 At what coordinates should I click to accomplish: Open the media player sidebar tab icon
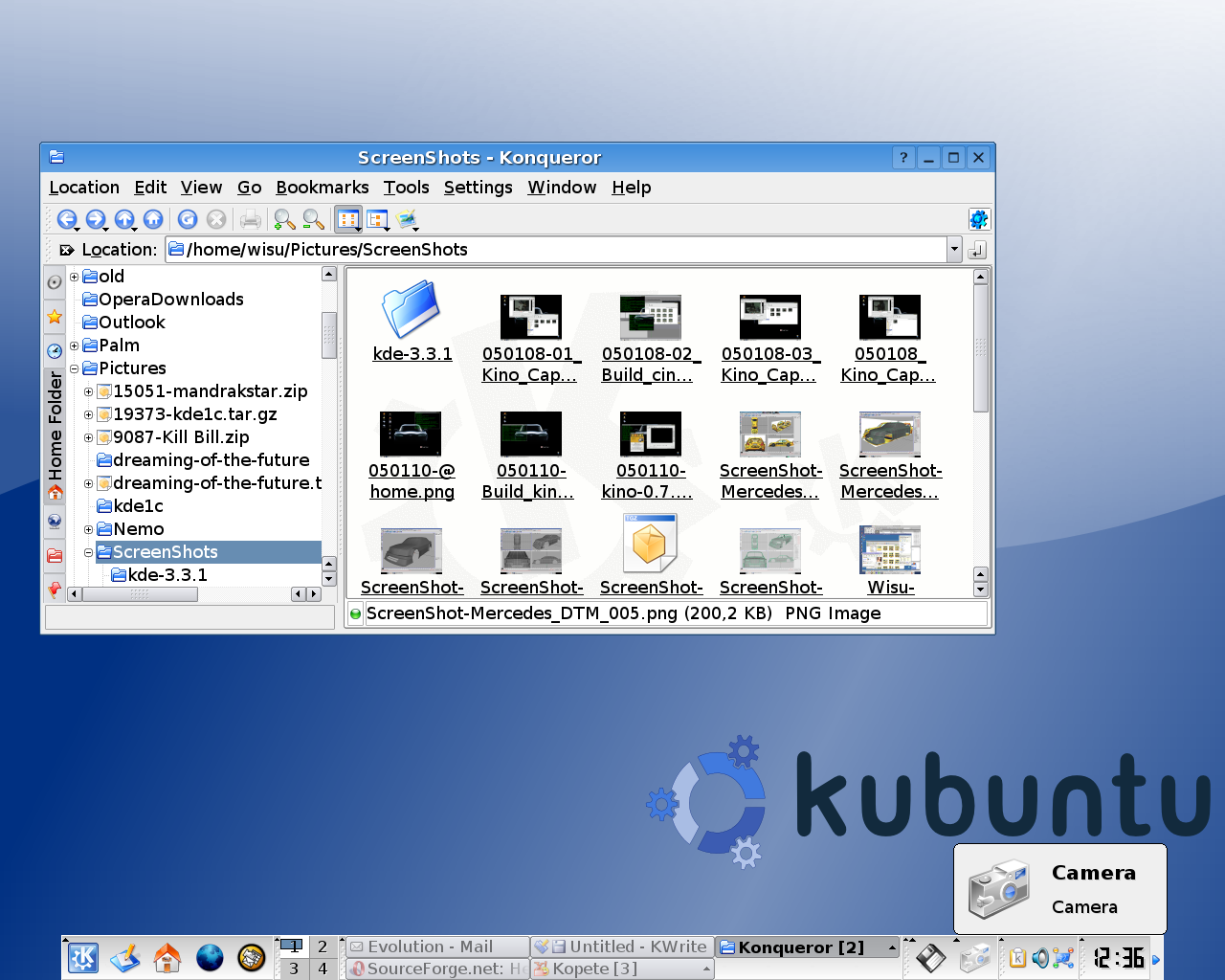(55, 281)
